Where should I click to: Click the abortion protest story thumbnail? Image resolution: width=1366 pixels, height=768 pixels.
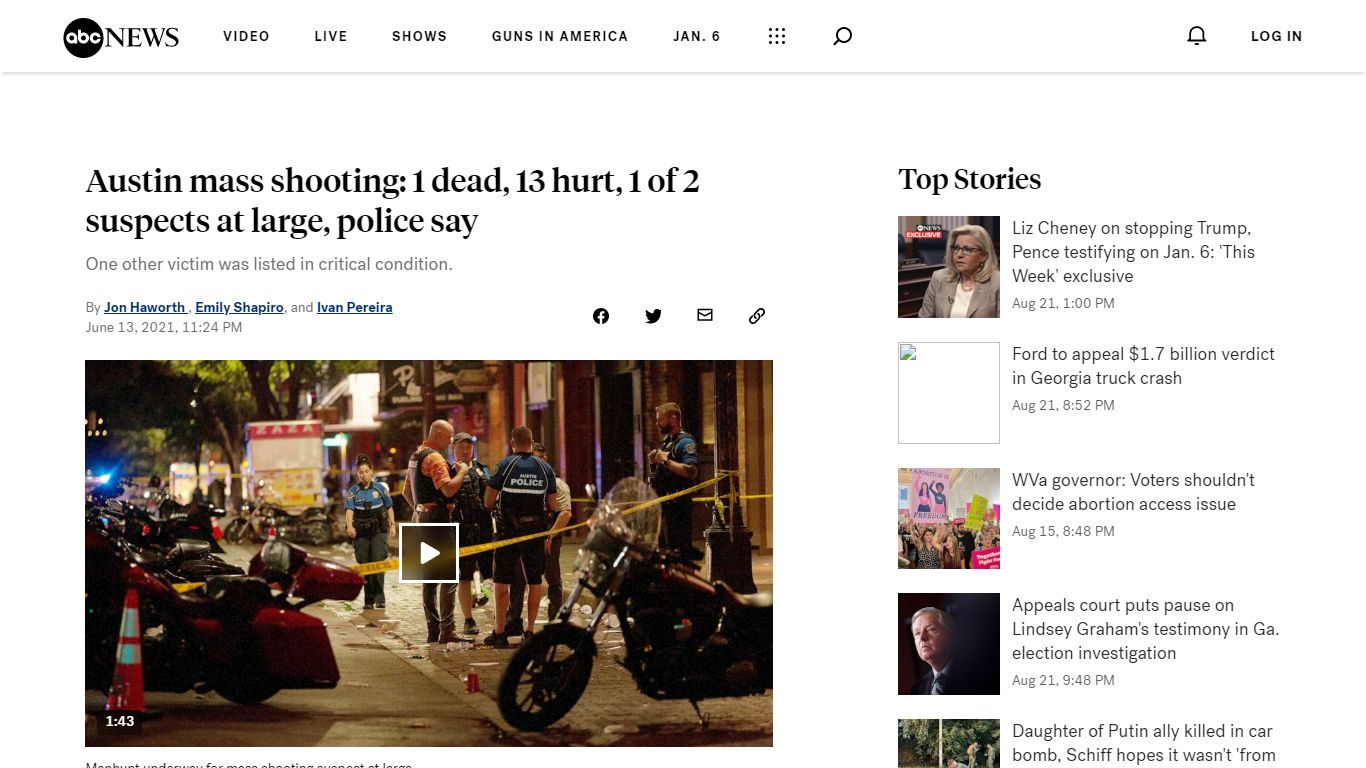point(949,519)
